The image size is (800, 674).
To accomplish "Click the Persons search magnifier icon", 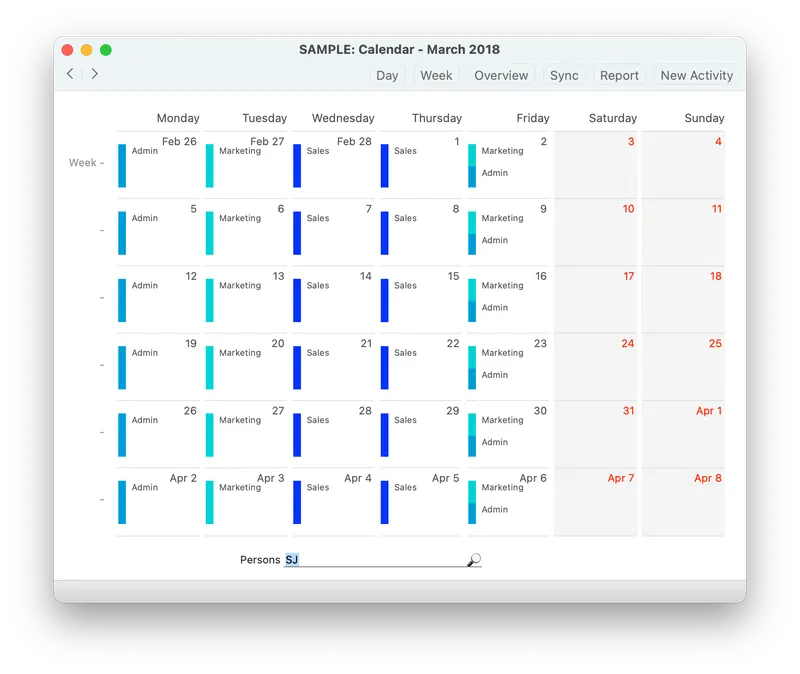I will click(474, 560).
